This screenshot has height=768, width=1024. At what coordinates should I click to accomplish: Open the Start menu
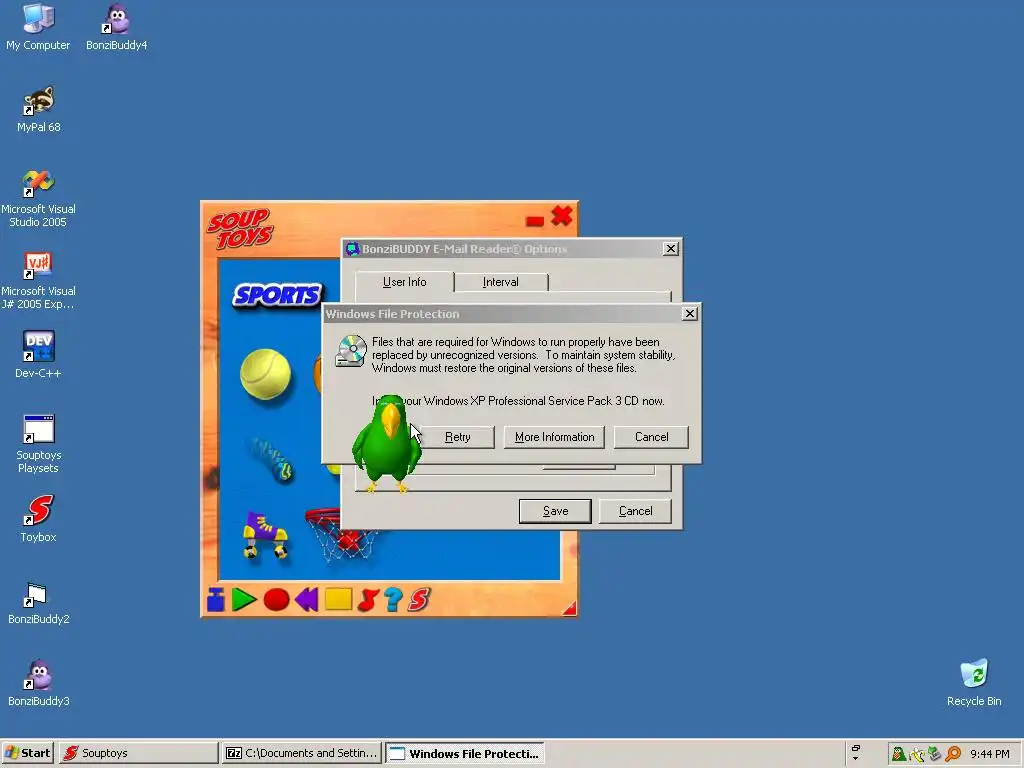[x=27, y=753]
